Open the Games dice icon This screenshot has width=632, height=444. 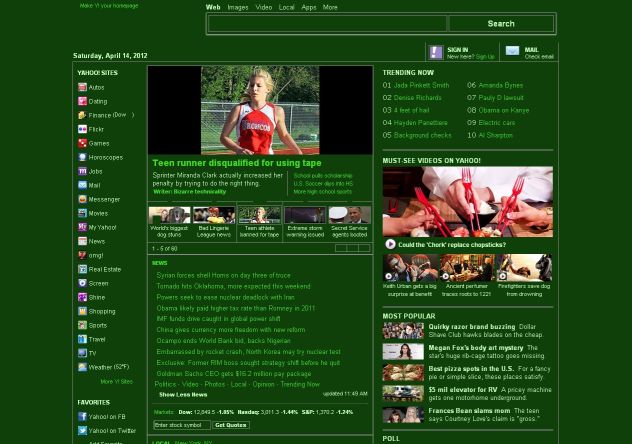(x=82, y=143)
